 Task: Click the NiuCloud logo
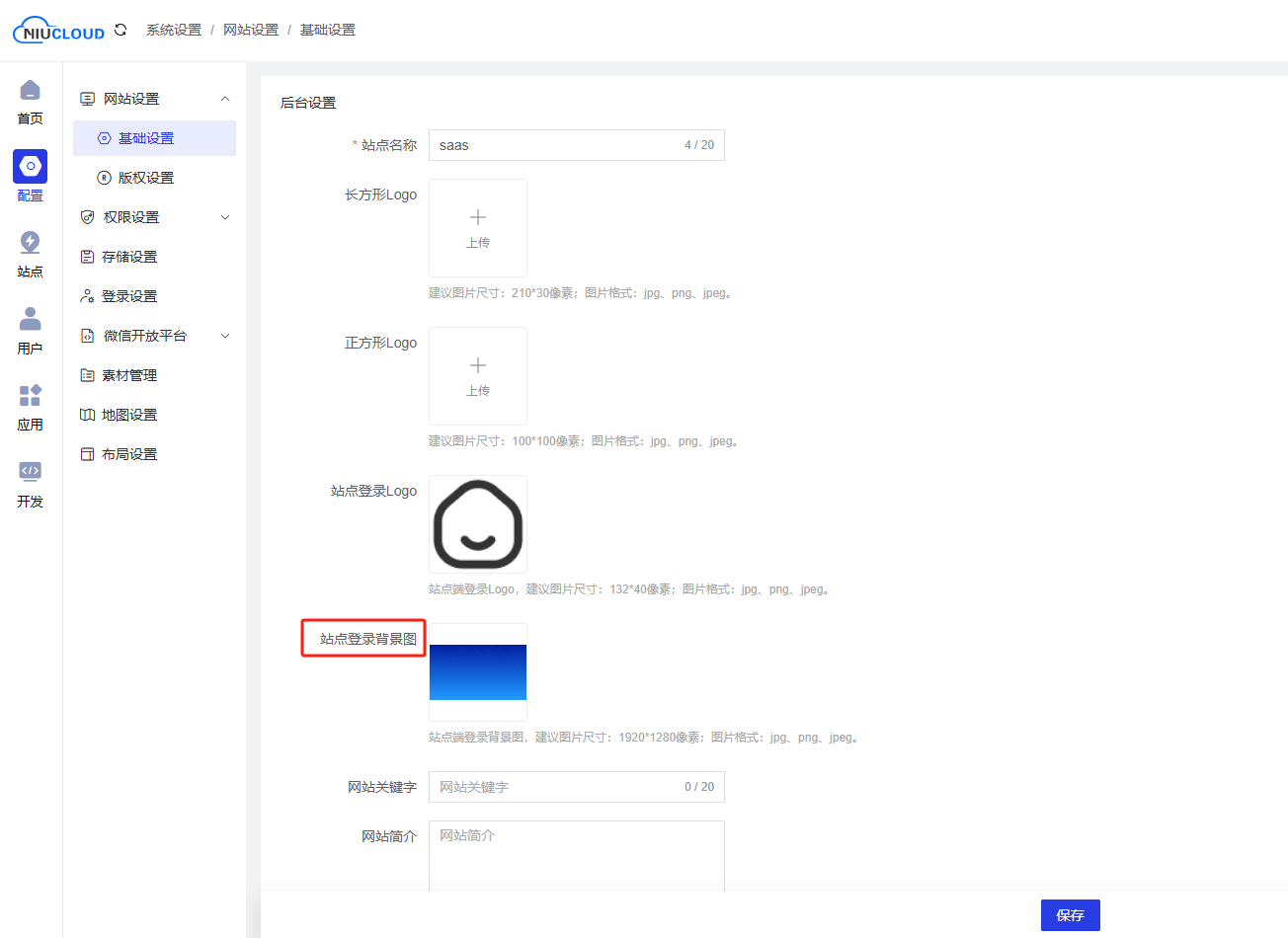(x=57, y=30)
